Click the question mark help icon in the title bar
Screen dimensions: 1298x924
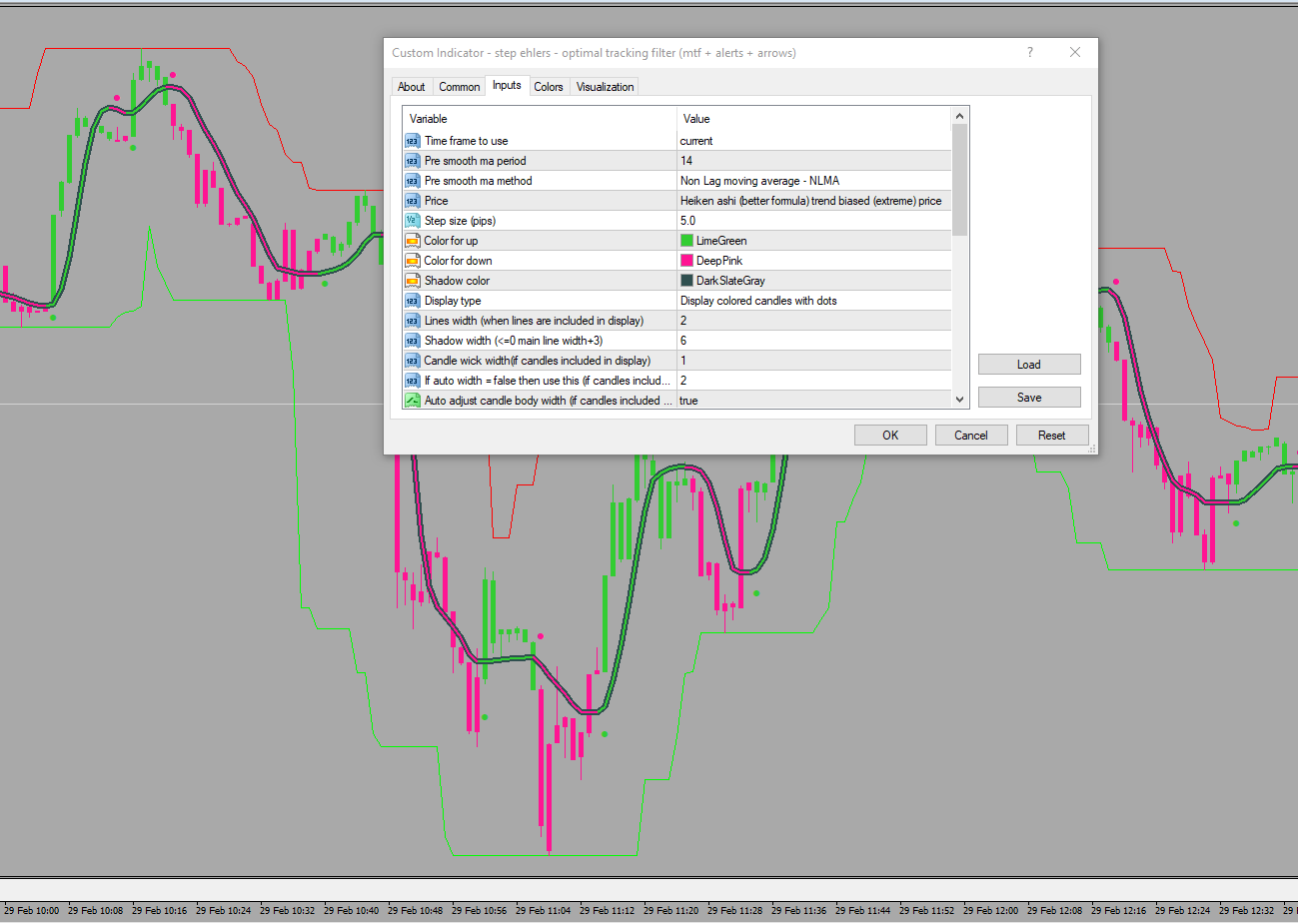(1030, 52)
